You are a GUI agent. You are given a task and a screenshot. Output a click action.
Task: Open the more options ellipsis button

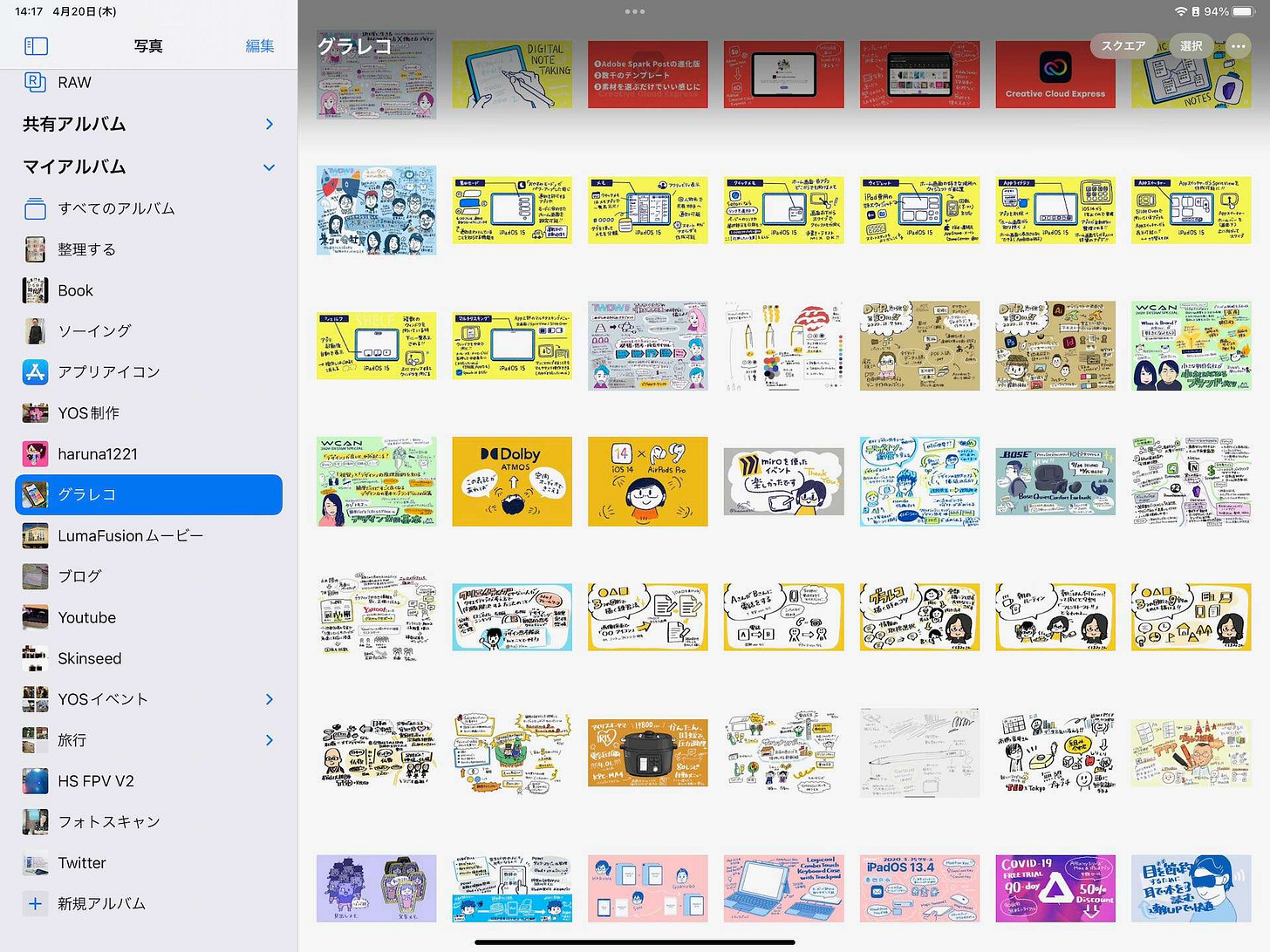(1239, 46)
